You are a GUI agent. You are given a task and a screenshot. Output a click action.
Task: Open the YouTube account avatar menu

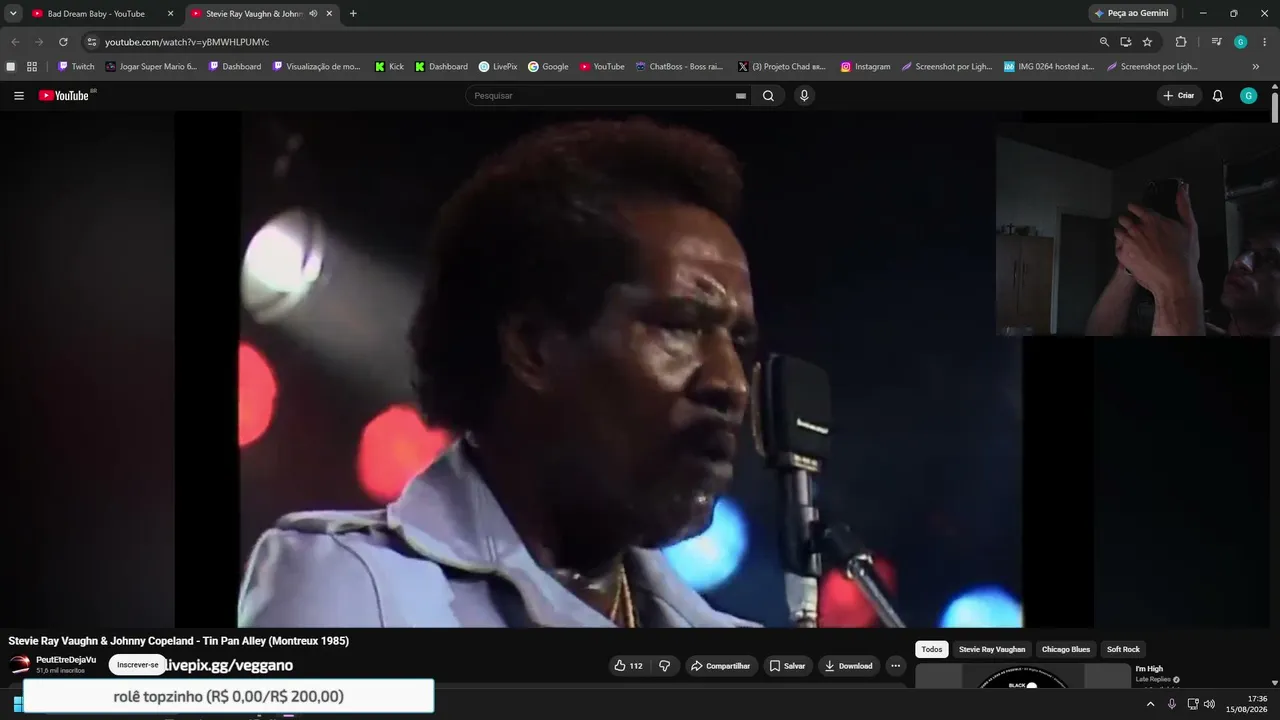[1248, 96]
